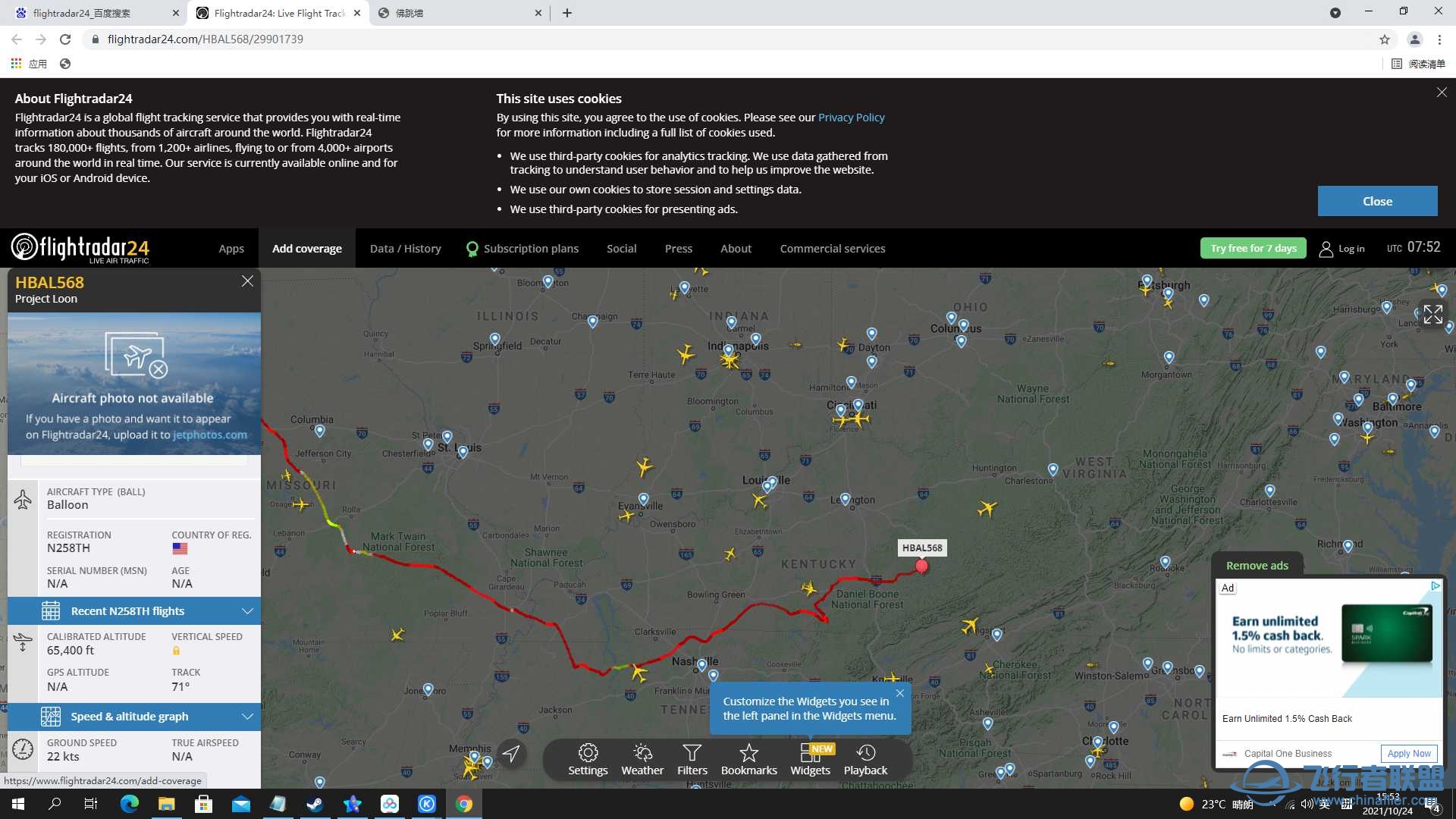Expand Recent N258TH flights section

coord(134,611)
